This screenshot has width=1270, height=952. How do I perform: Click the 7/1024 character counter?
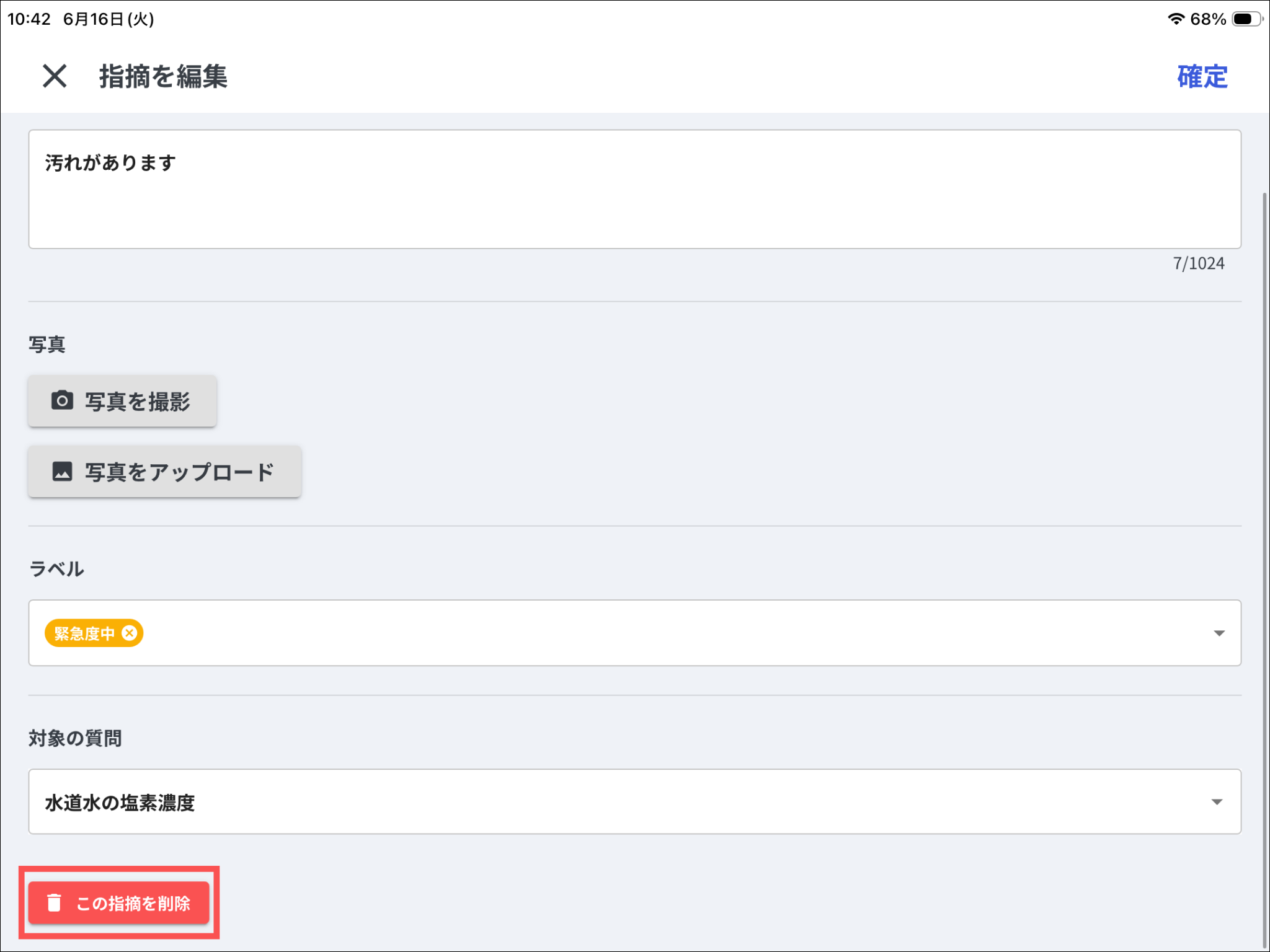(x=1198, y=263)
